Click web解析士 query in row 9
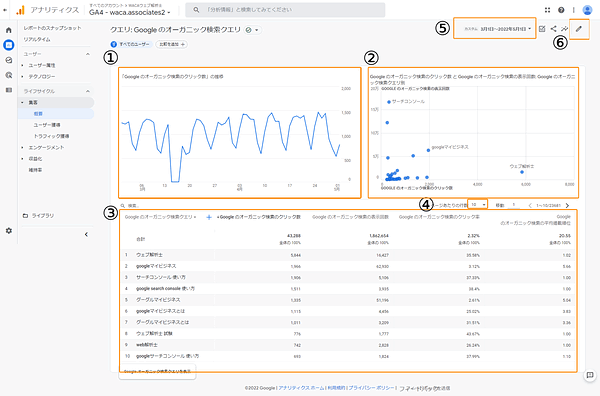Image resolution: width=600 pixels, height=396 pixels. click(x=147, y=345)
